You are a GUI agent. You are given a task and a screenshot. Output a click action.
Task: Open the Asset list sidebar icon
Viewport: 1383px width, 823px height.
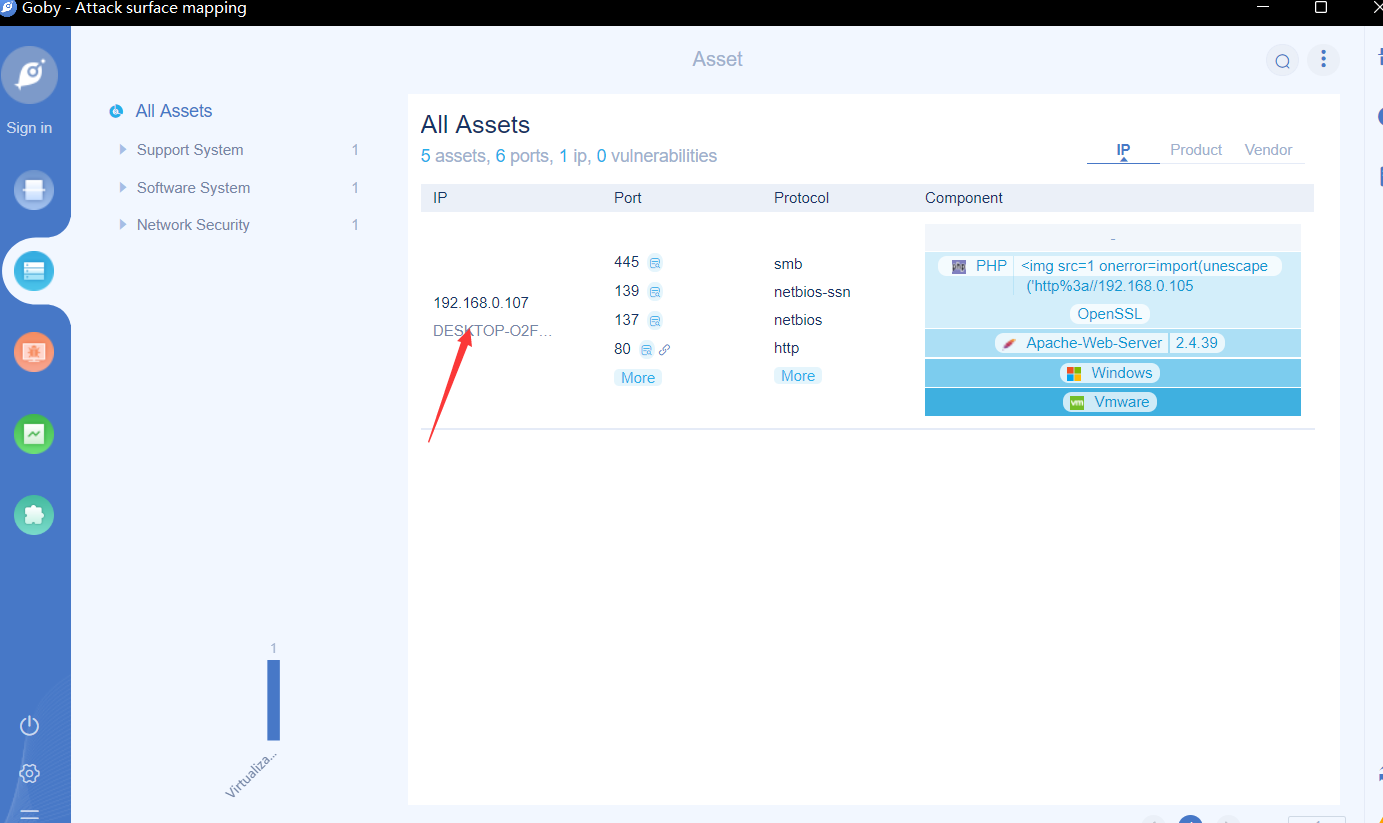(x=34, y=271)
